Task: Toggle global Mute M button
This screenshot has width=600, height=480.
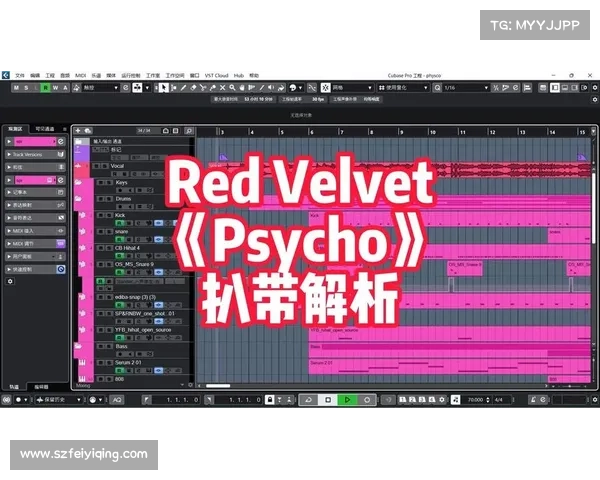Action: tap(16, 88)
